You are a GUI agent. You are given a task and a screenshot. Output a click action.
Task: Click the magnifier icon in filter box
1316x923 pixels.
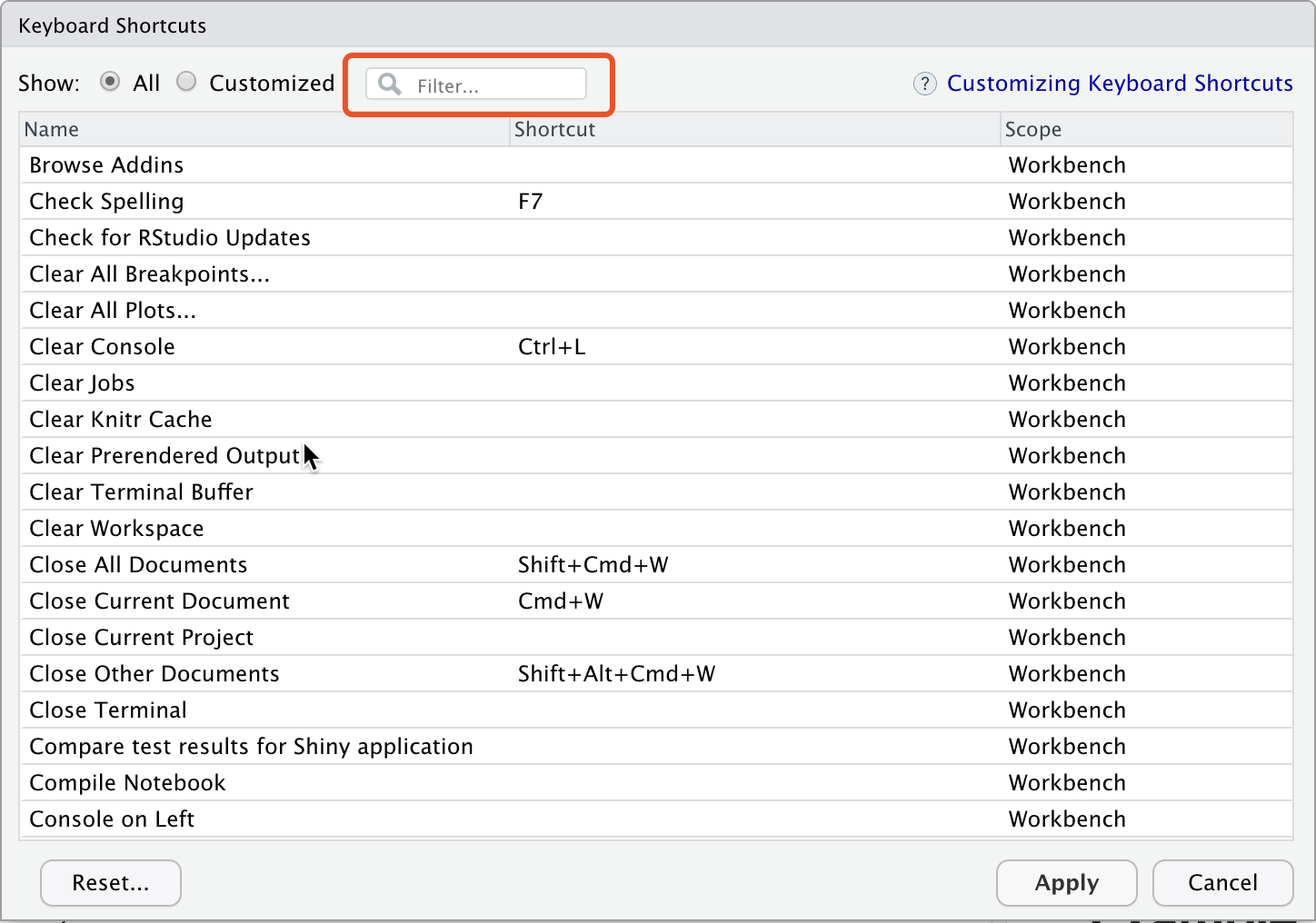click(390, 84)
